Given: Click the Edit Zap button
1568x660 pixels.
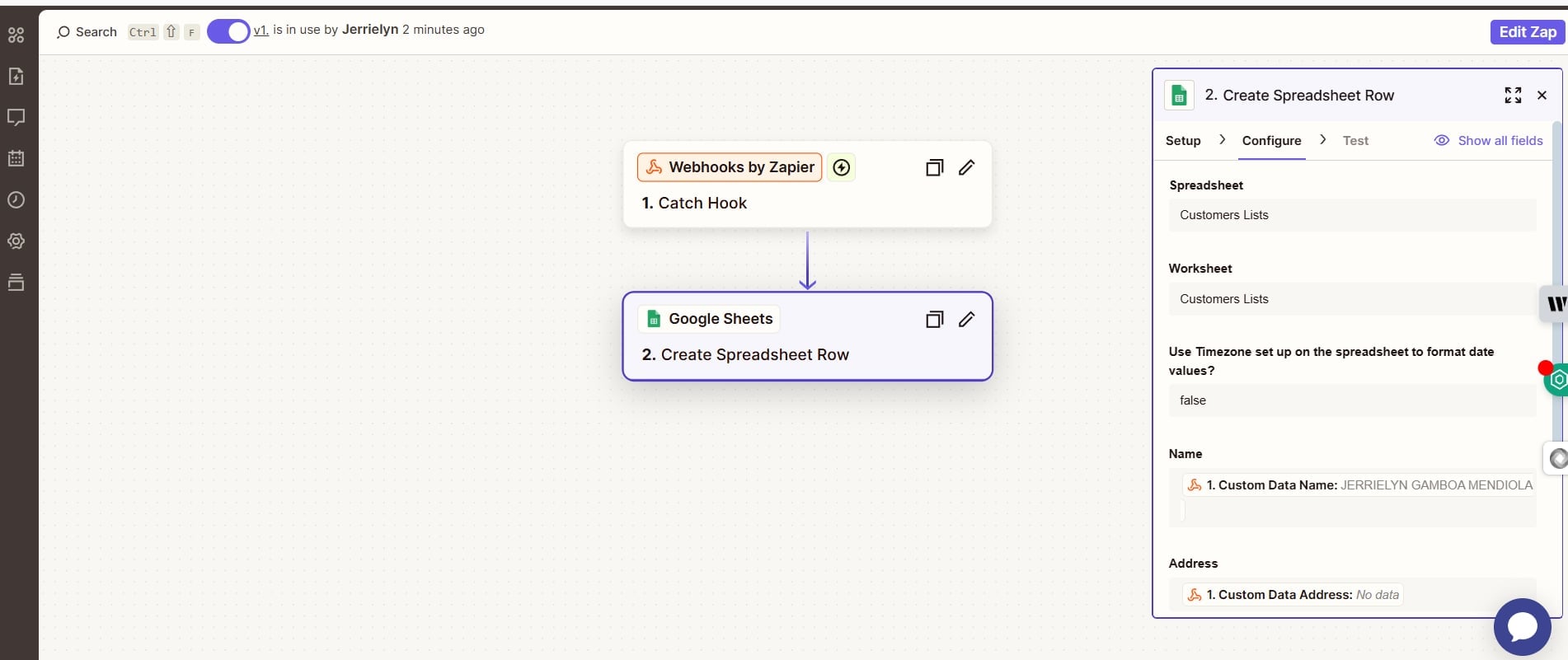Looking at the screenshot, I should click(1527, 32).
